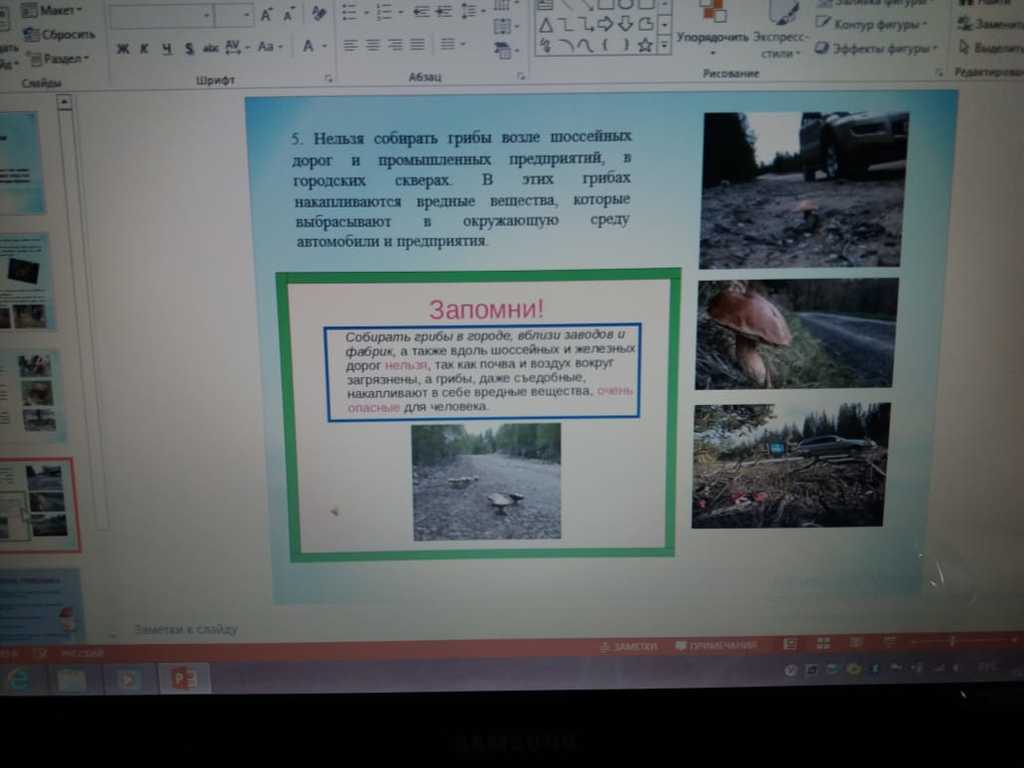
Task: Switch to Normal view in status bar
Action: [x=790, y=645]
